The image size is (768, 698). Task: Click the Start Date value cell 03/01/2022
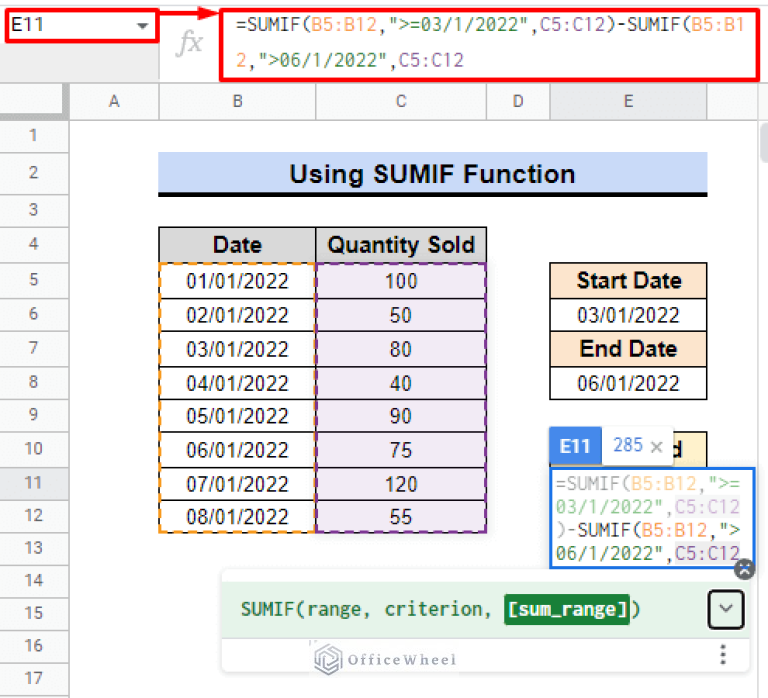(628, 315)
